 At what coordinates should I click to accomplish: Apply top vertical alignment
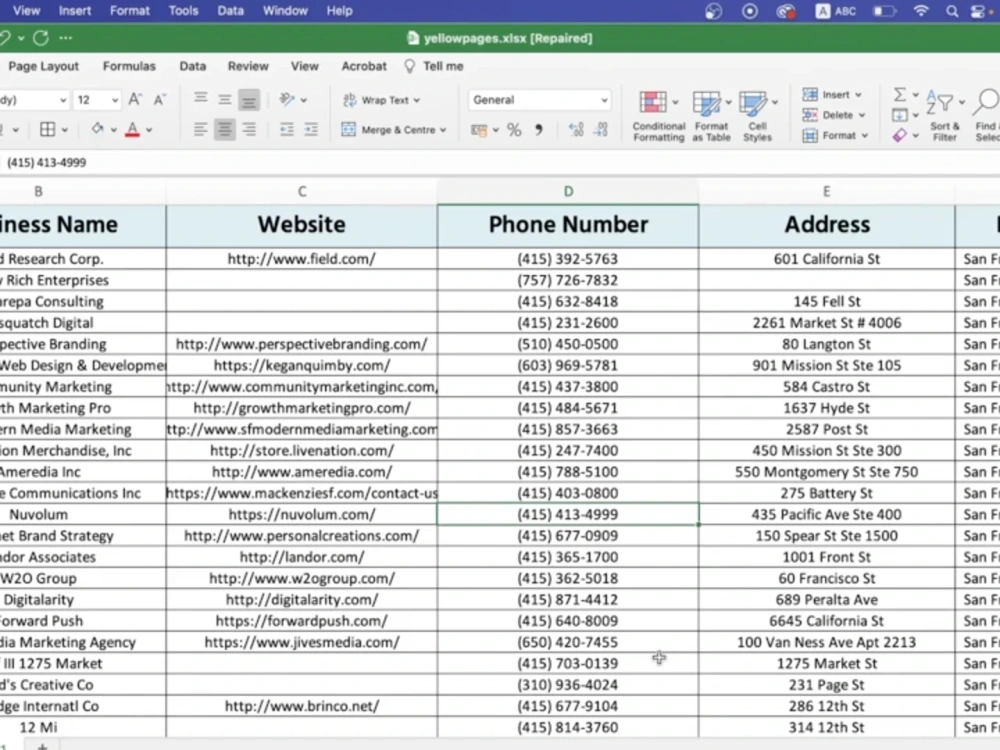tap(200, 99)
